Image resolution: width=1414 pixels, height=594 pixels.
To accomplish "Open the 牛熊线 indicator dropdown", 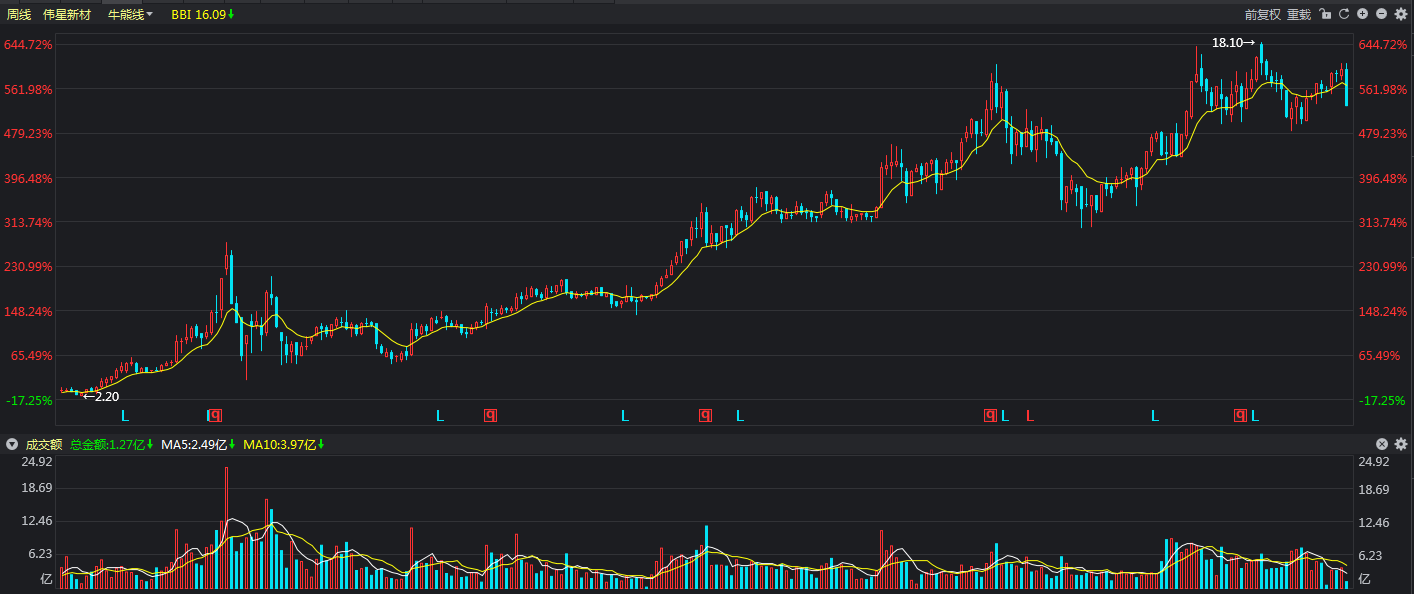I will pyautogui.click(x=130, y=15).
